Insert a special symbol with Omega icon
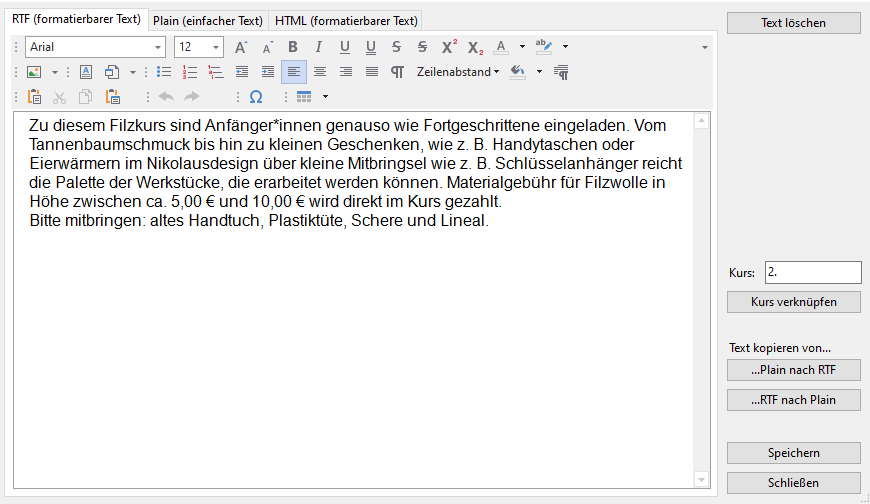Viewport: 870px width, 504px height. [256, 97]
